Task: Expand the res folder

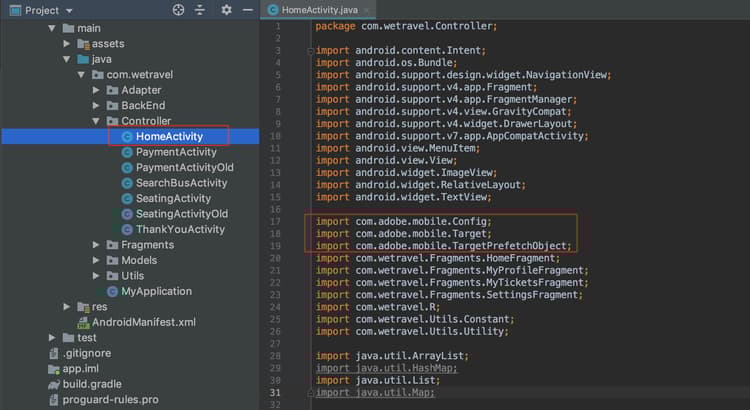Action: coord(67,307)
